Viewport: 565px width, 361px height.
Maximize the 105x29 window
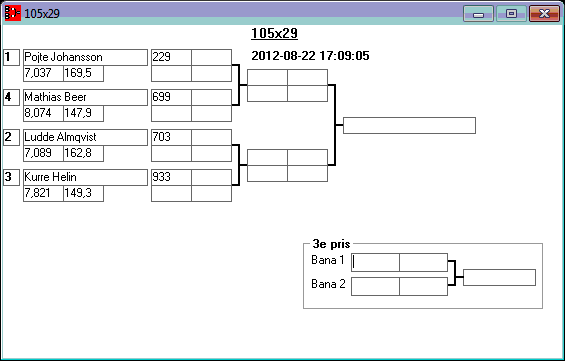pos(511,14)
